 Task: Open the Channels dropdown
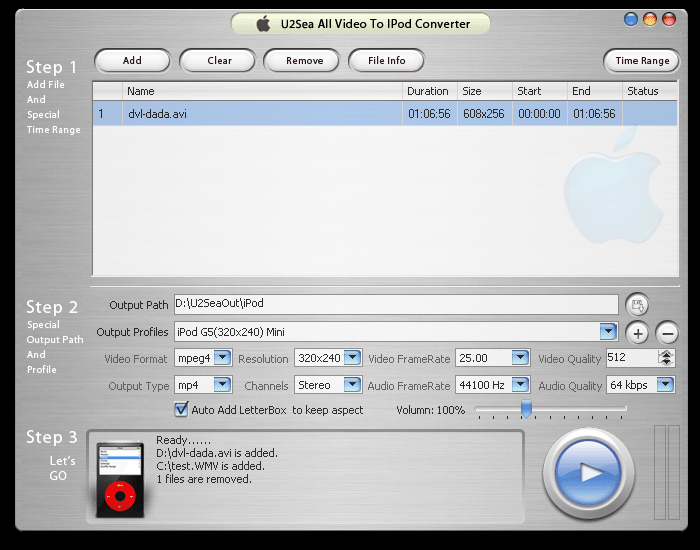353,385
